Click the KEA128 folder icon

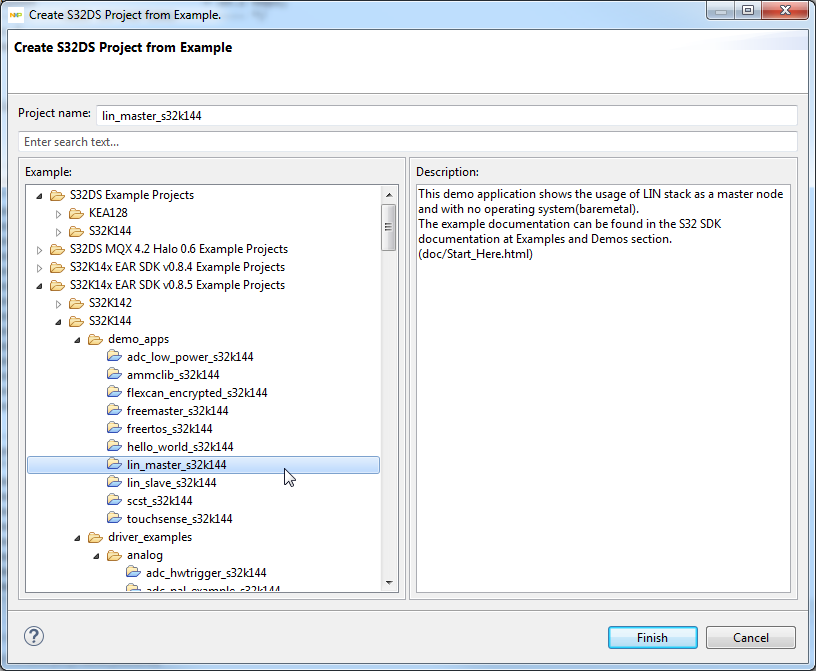76,213
